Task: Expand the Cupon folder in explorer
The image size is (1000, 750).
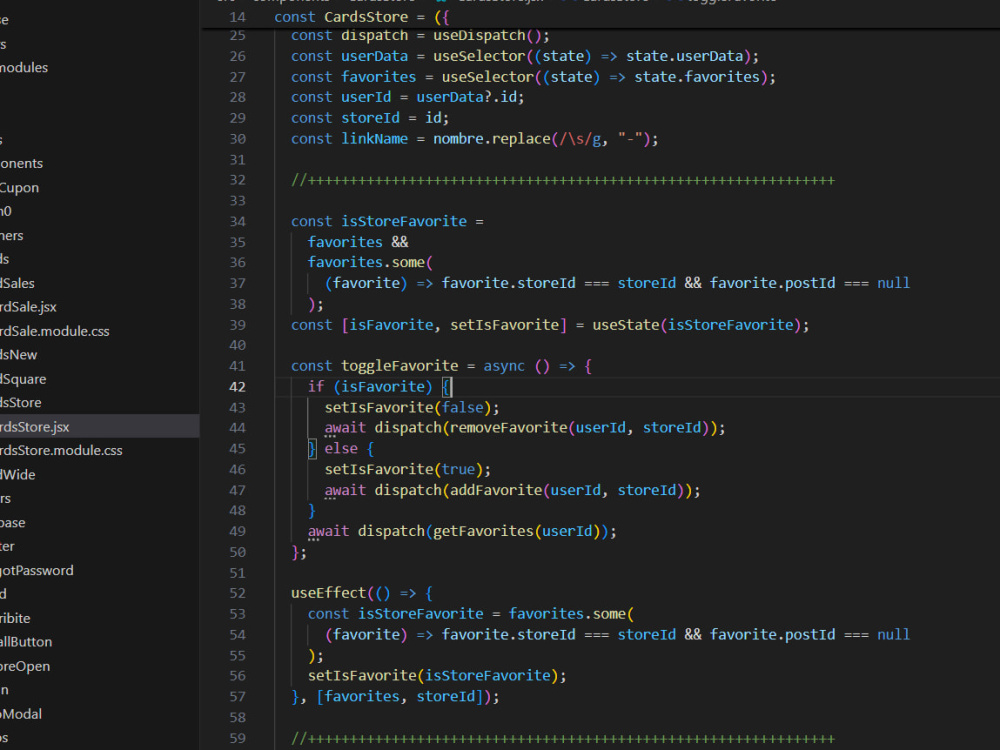Action: point(19,188)
